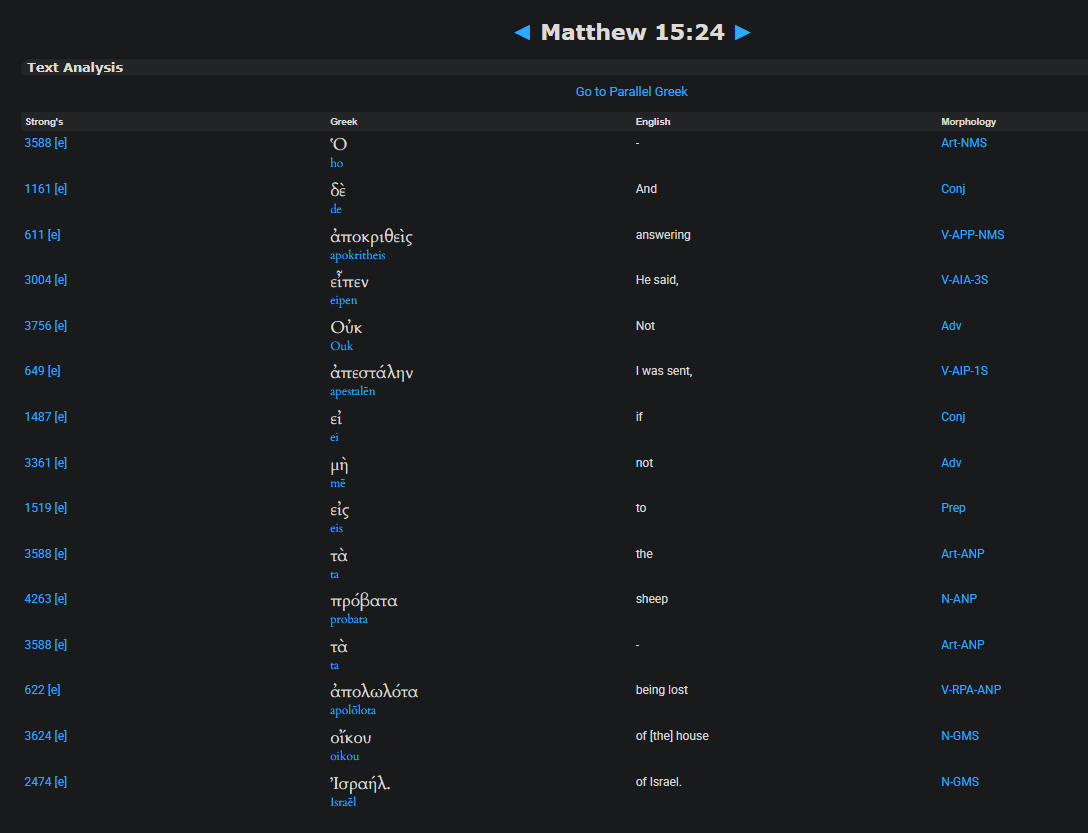Open the V-RPA-ANP morphology link
Image resolution: width=1088 pixels, height=833 pixels.
[971, 689]
